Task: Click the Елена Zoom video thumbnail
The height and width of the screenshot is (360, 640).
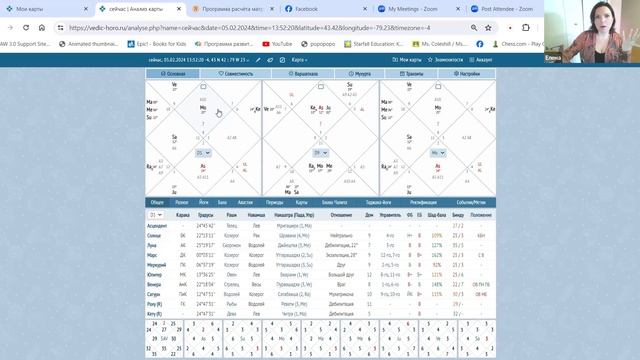Action: click(x=592, y=31)
